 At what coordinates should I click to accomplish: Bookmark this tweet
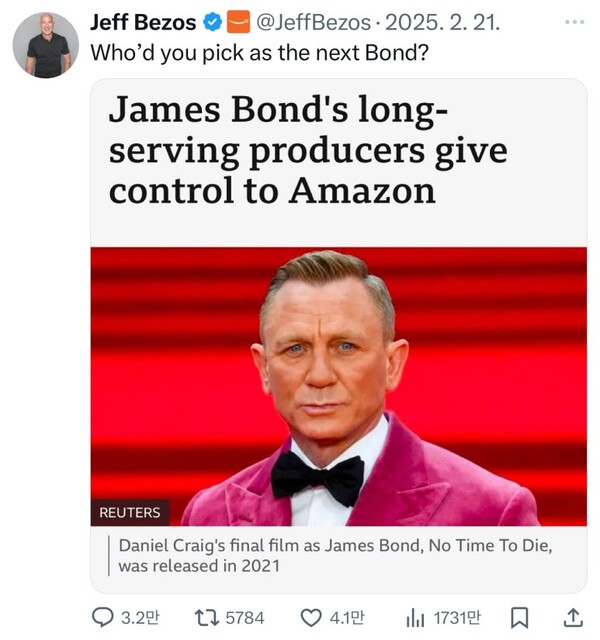point(519,617)
